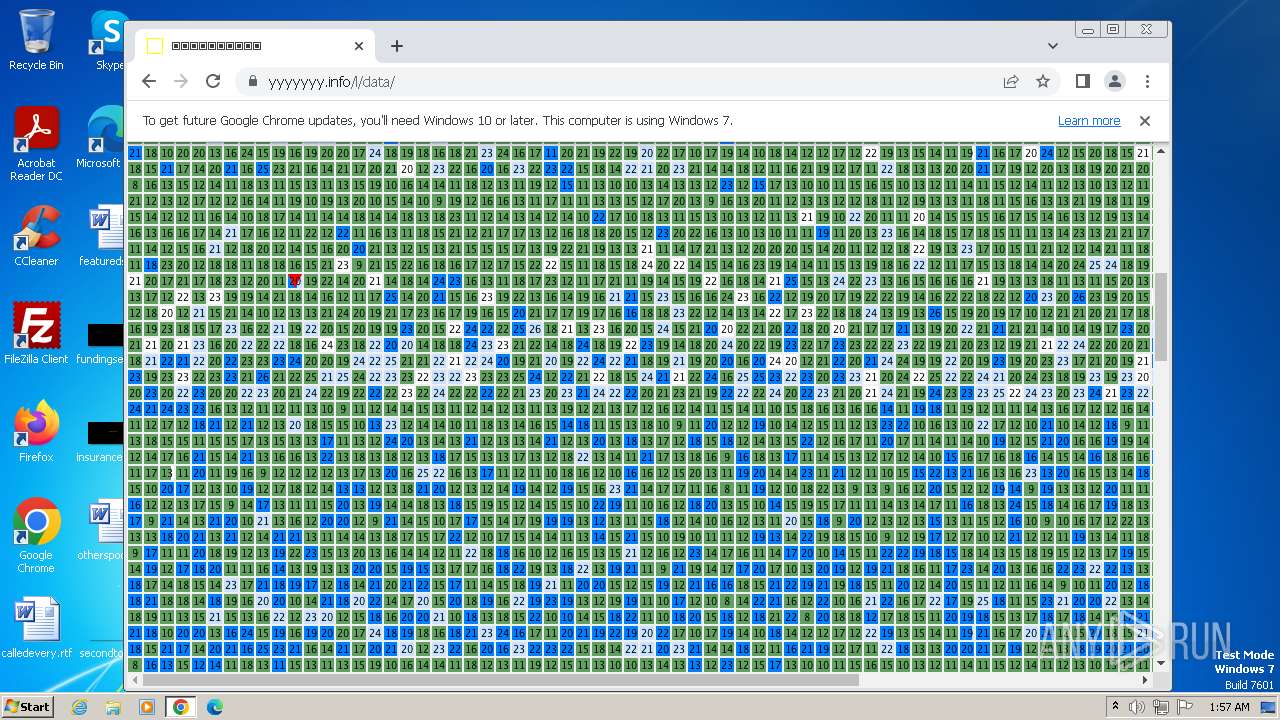Bookmark this tab with the star icon

click(x=1043, y=81)
